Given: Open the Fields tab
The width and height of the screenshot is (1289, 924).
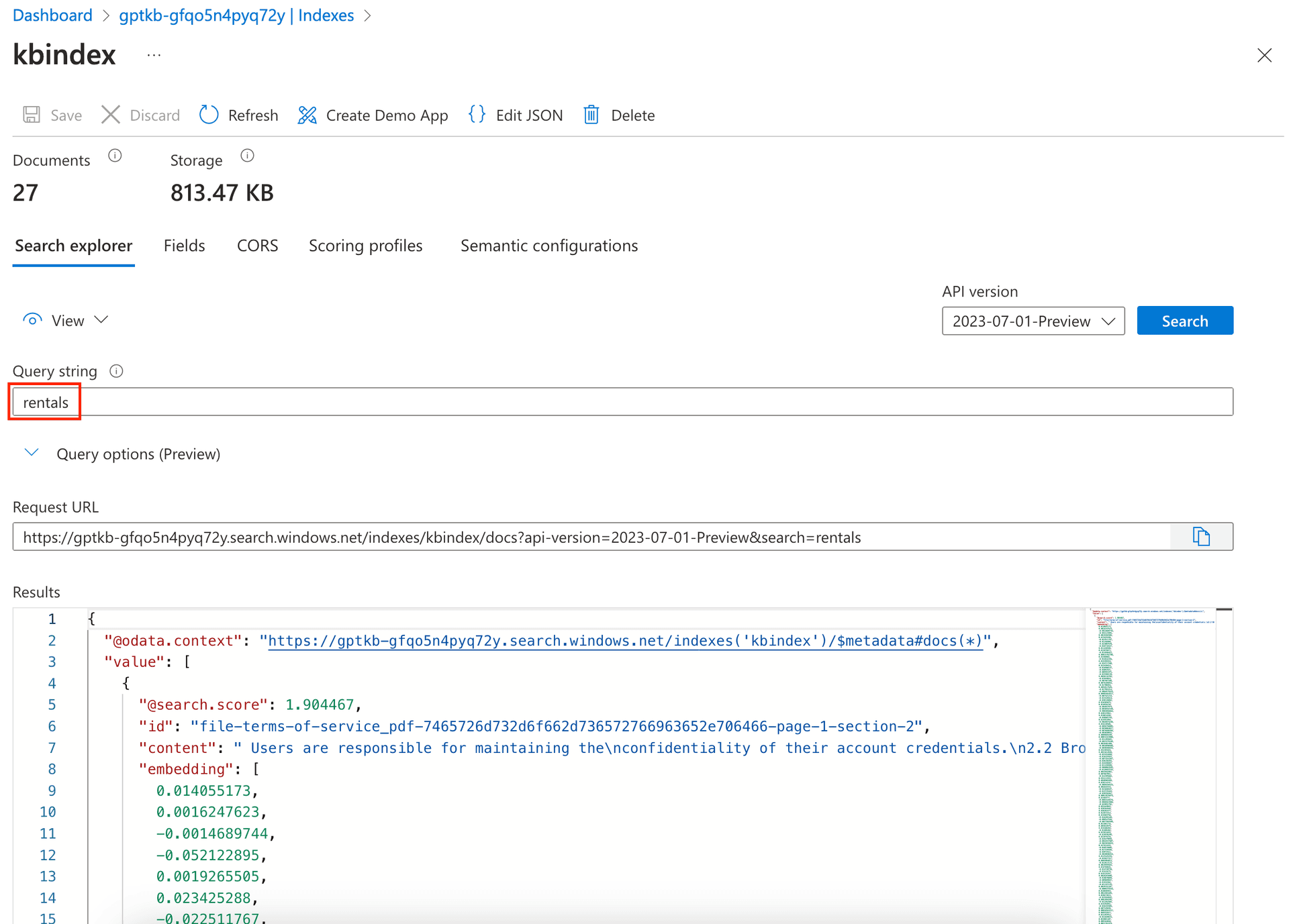Looking at the screenshot, I should 184,246.
